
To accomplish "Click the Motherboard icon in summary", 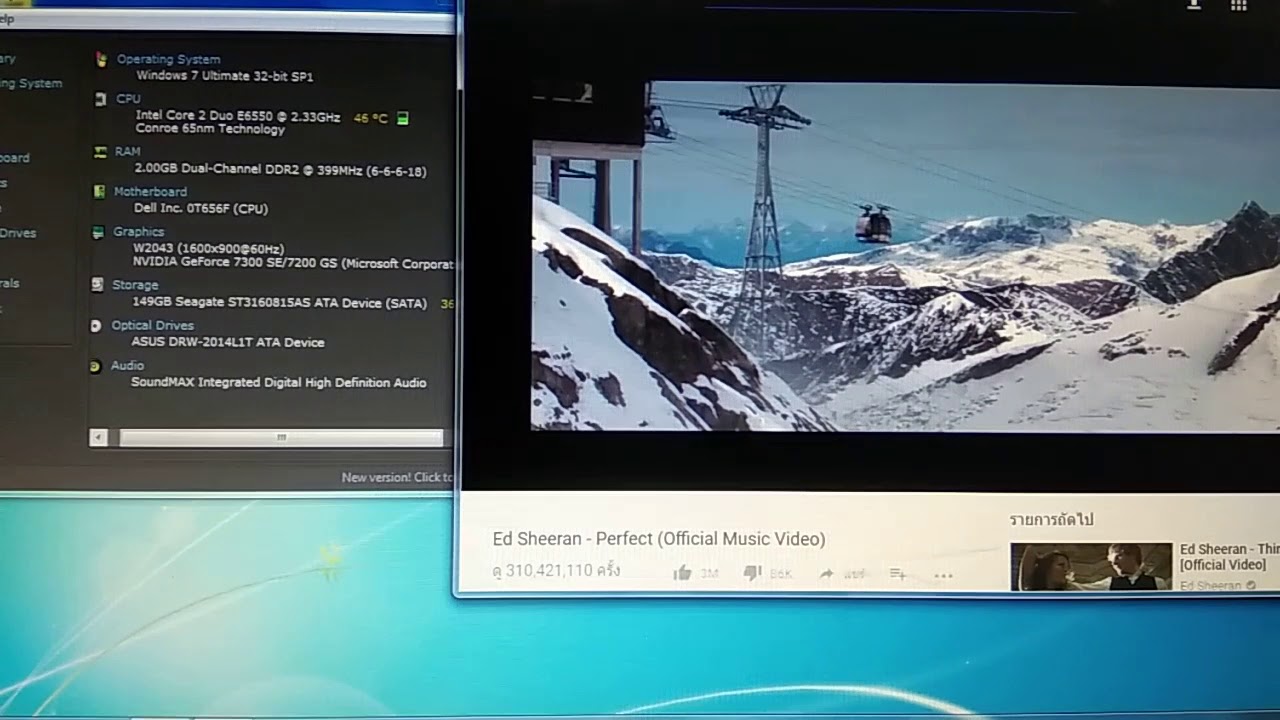I will point(98,191).
